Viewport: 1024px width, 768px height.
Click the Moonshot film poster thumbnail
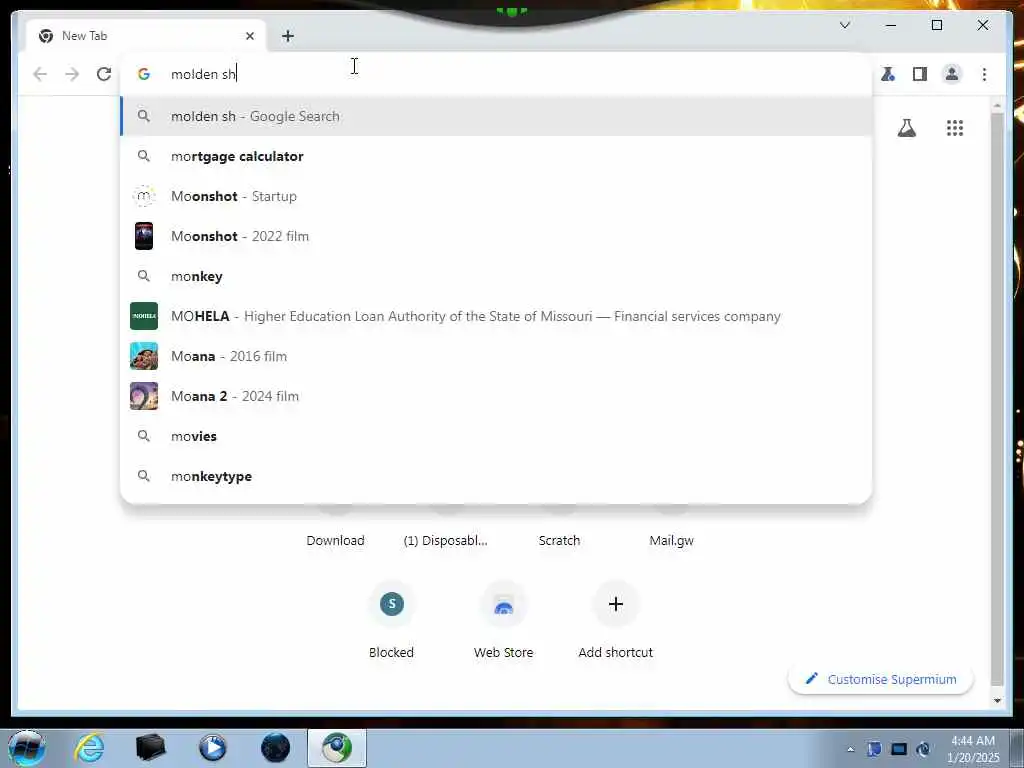(144, 236)
